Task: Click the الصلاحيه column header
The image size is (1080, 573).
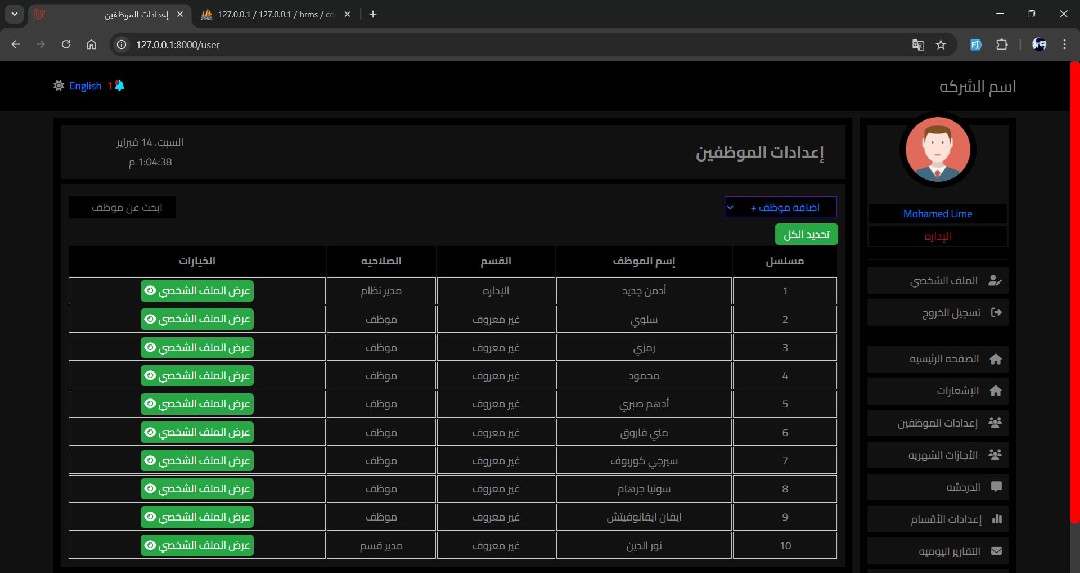Action: pyautogui.click(x=381, y=260)
